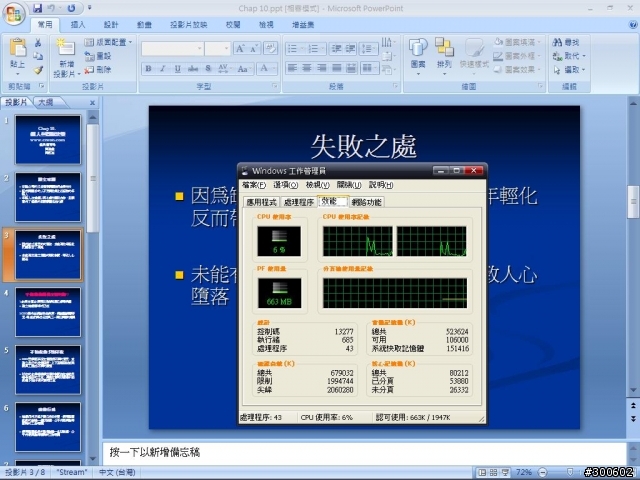The image size is (640, 480).
Task: Select slide 1 thumbnail
Action: pos(48,140)
